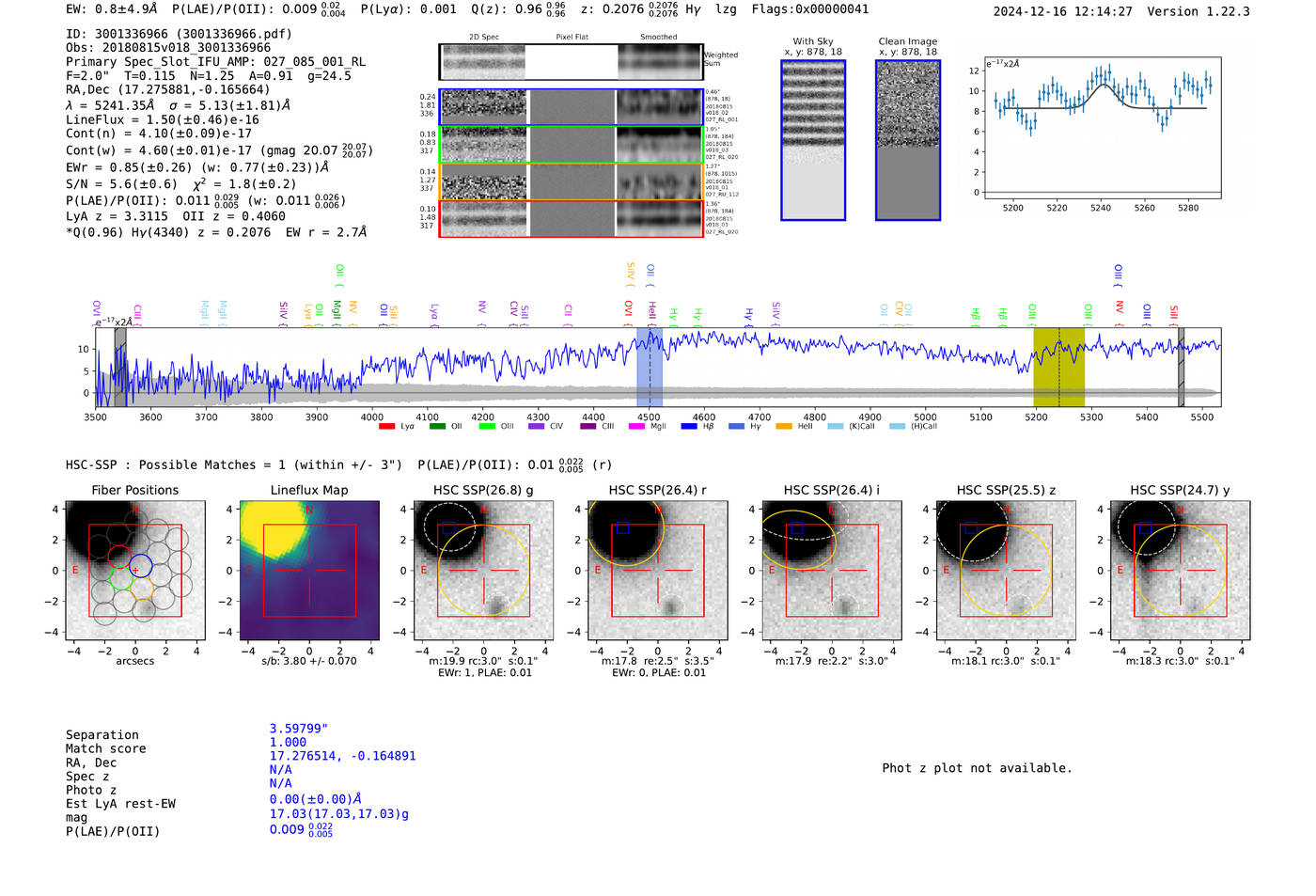
Task: Select the HSC SSP(26.4) r cutout
Action: 658,571
